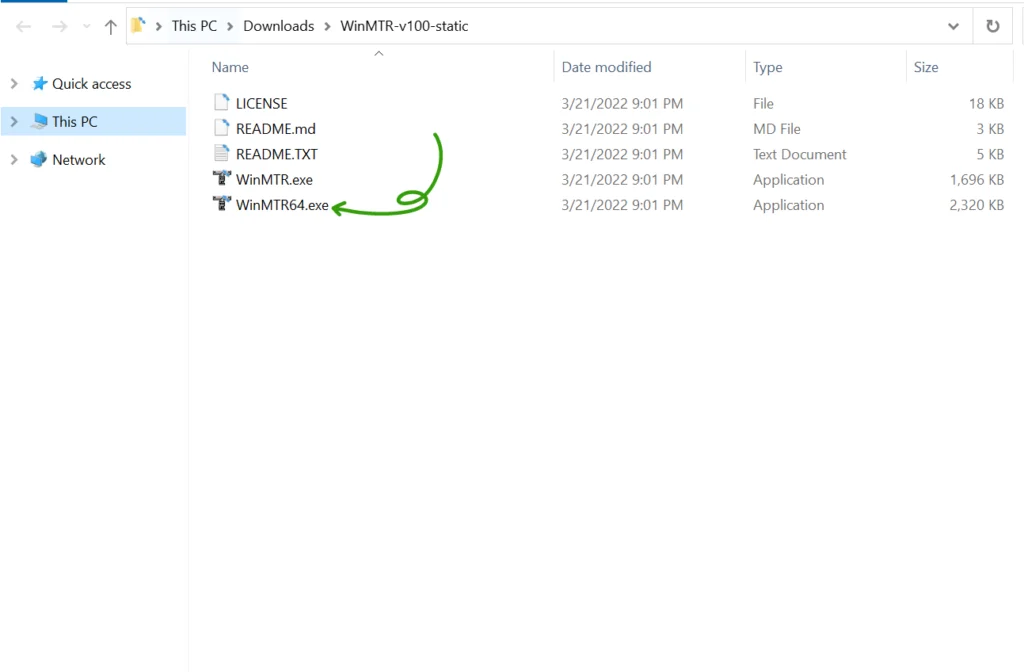Click the Network globe icon

click(39, 159)
